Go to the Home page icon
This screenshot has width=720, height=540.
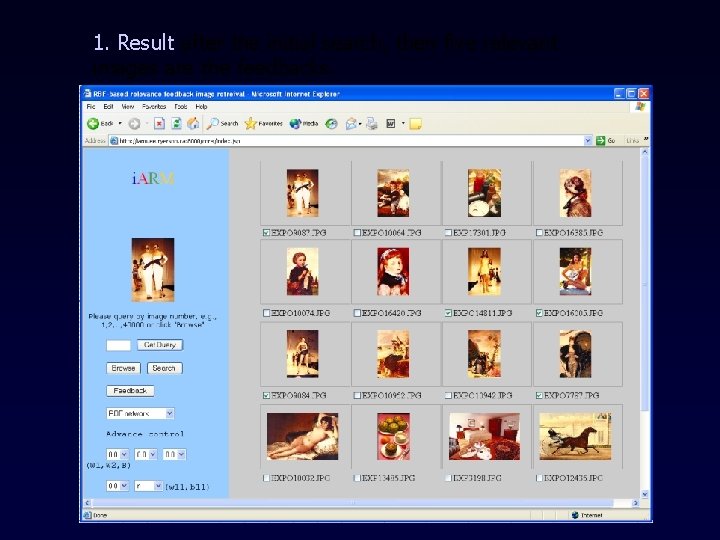point(193,123)
